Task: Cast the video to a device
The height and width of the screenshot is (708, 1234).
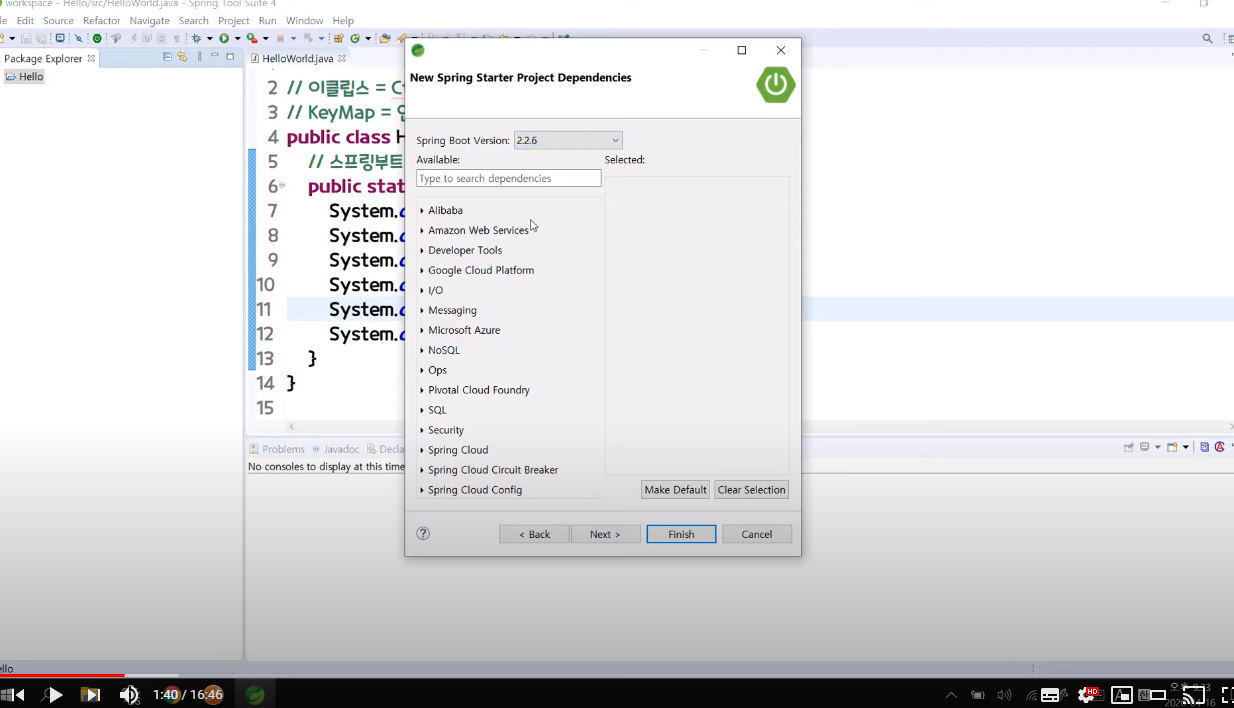Action: 1194,694
